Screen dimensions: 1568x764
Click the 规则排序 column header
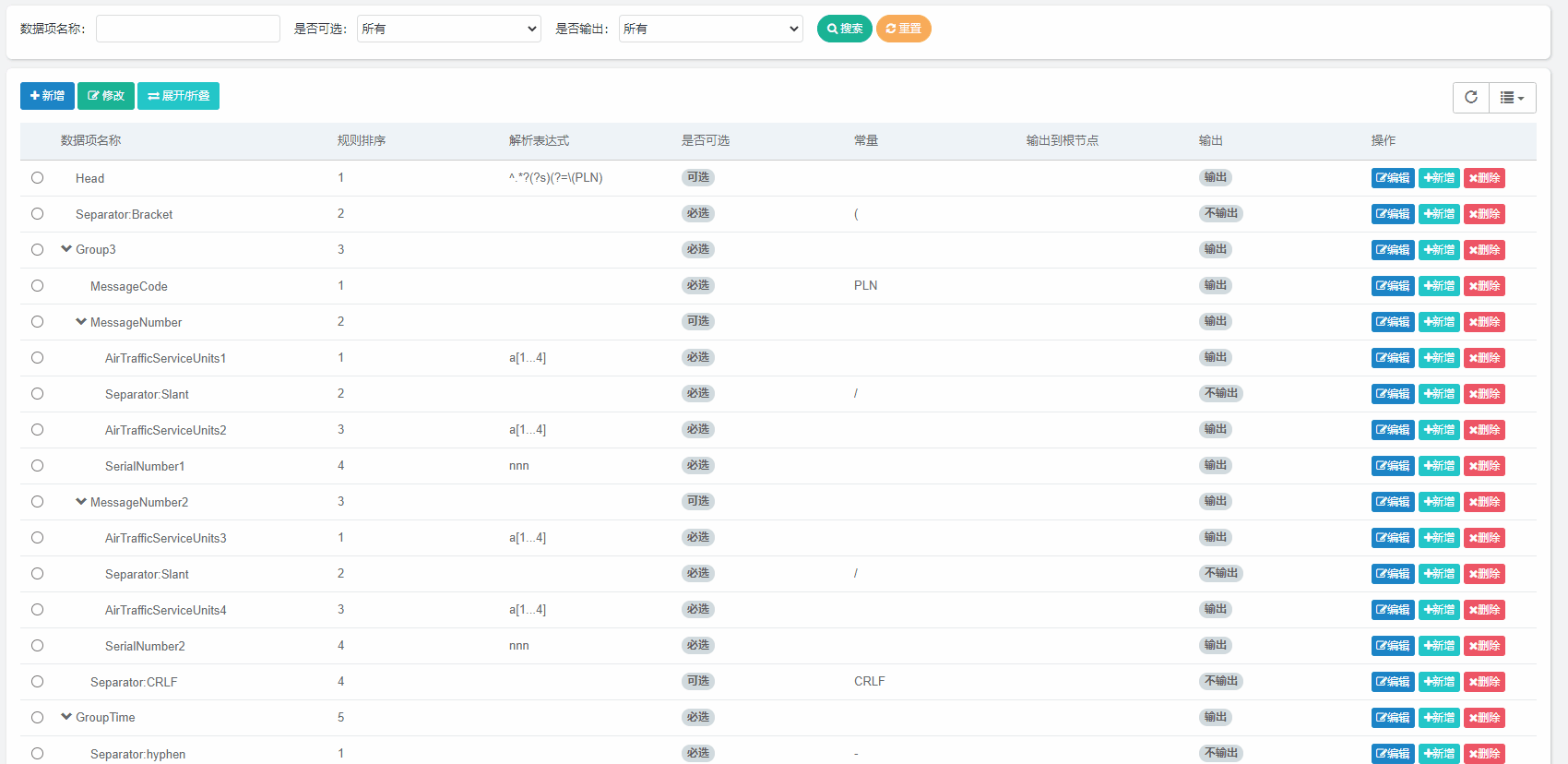click(361, 141)
